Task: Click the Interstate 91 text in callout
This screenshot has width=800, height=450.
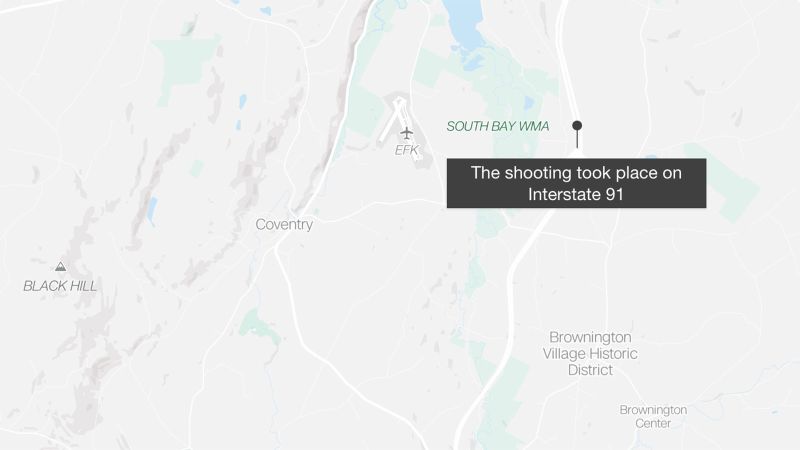Action: click(576, 195)
